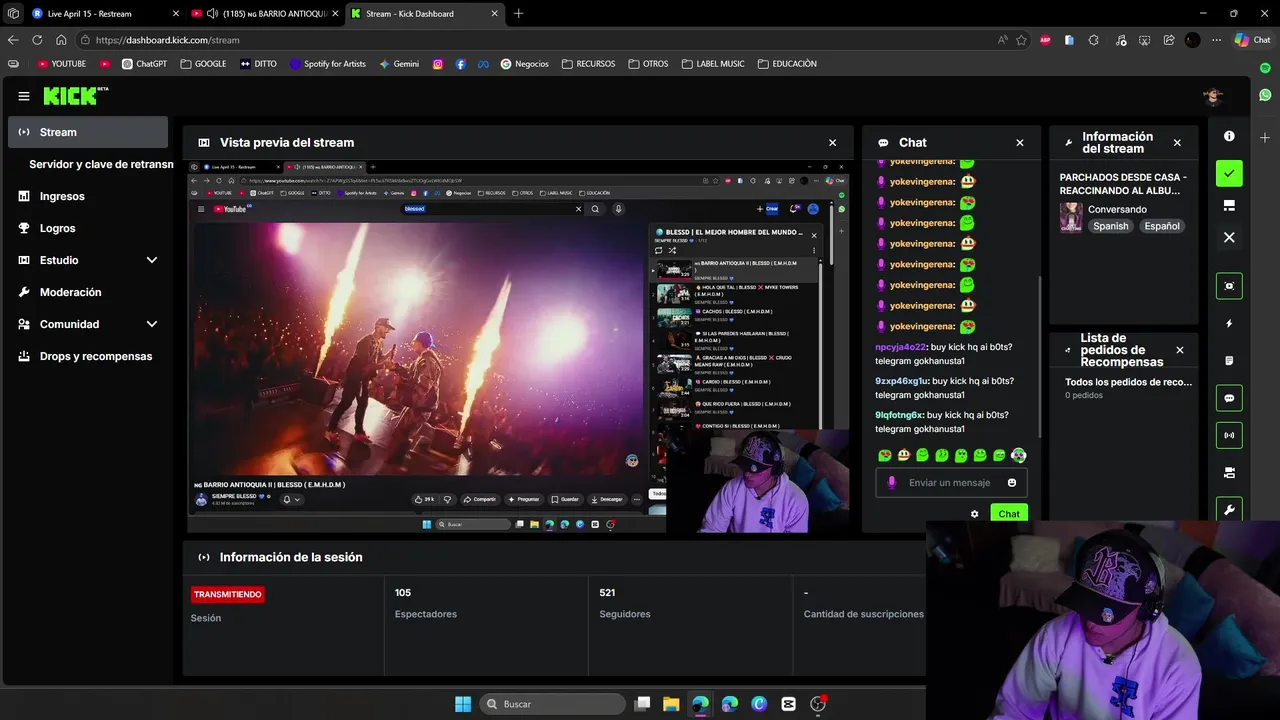Open the Spotify for Artists bookmark
Image resolution: width=1280 pixels, height=720 pixels.
[x=328, y=64]
